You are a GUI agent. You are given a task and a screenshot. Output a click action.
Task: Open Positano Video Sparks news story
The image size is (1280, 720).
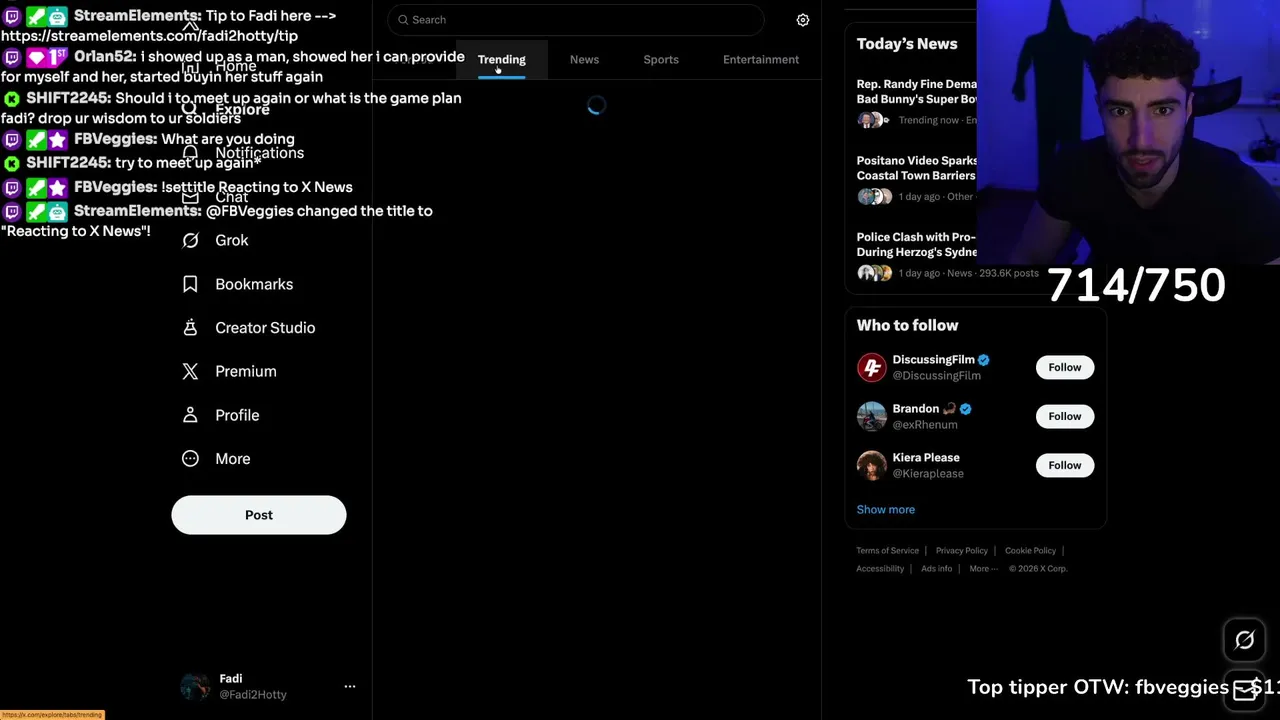click(916, 179)
